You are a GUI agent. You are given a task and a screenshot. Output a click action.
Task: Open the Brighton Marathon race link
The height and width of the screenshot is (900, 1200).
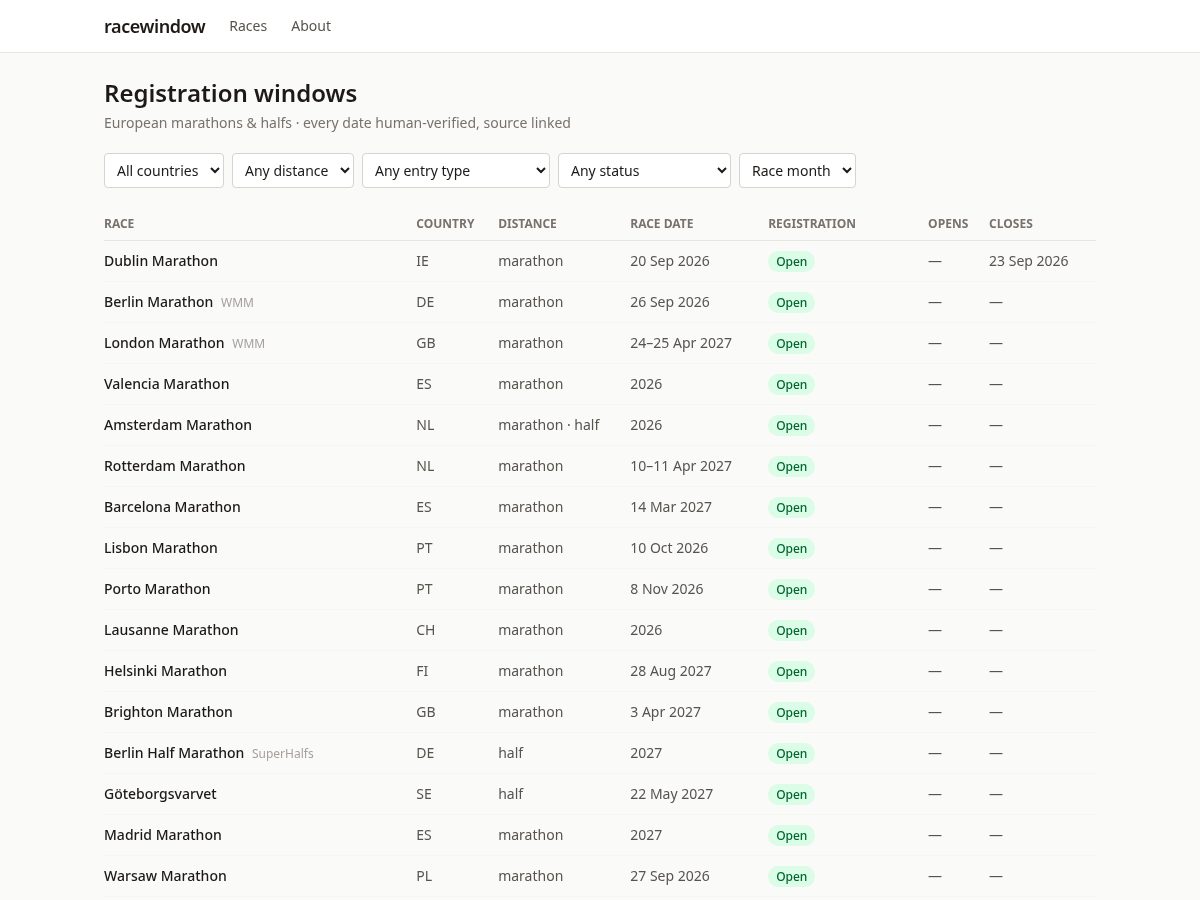coord(168,712)
